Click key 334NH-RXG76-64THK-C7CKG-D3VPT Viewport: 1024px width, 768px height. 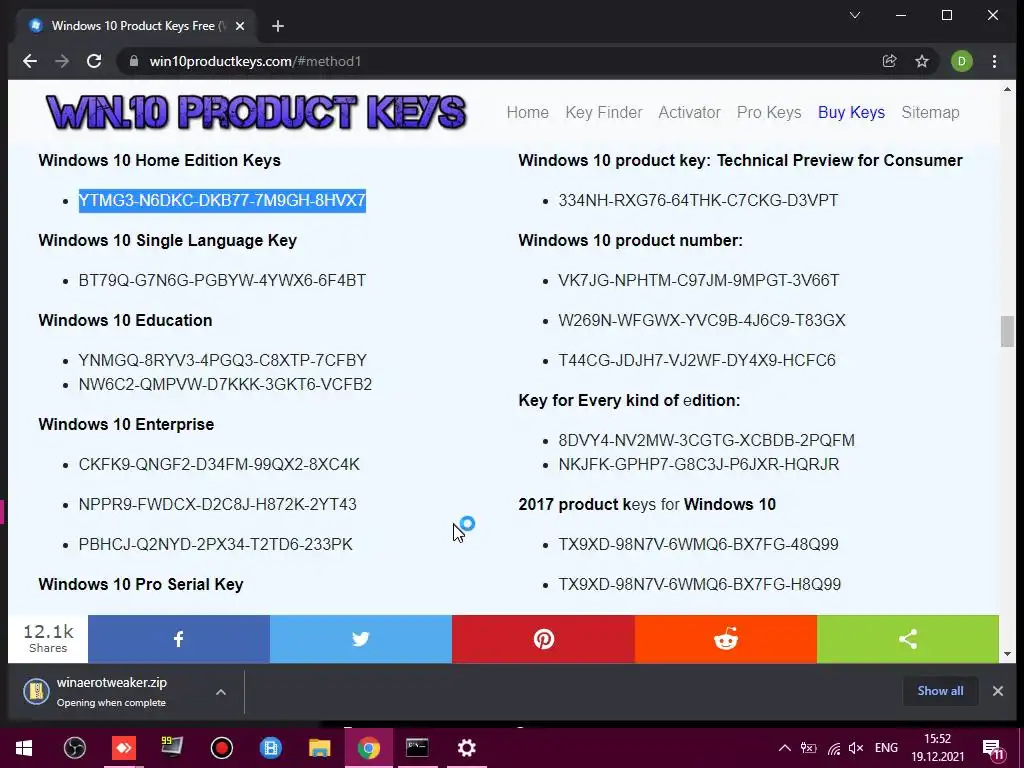pos(698,200)
